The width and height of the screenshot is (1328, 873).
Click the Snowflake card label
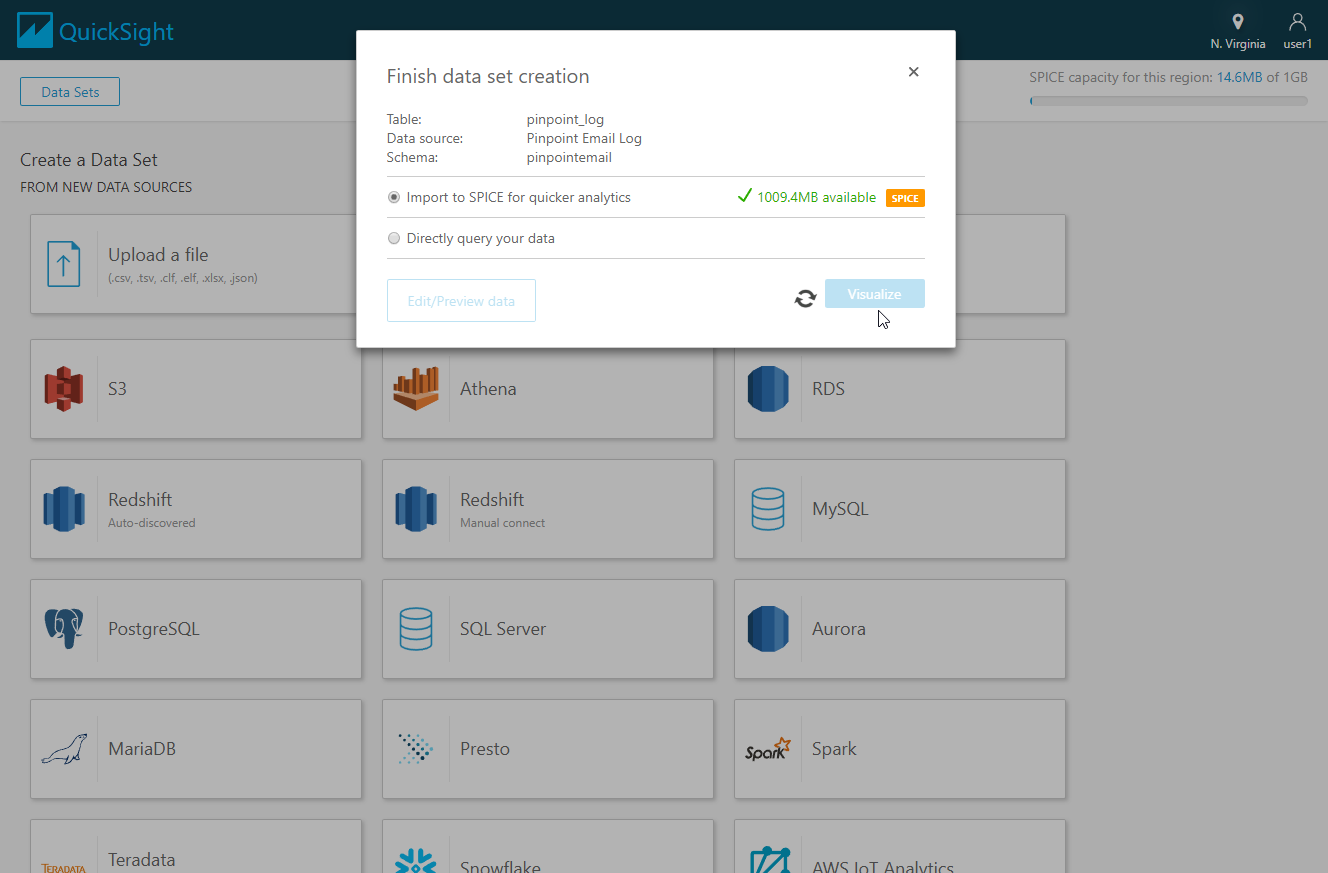500,866
